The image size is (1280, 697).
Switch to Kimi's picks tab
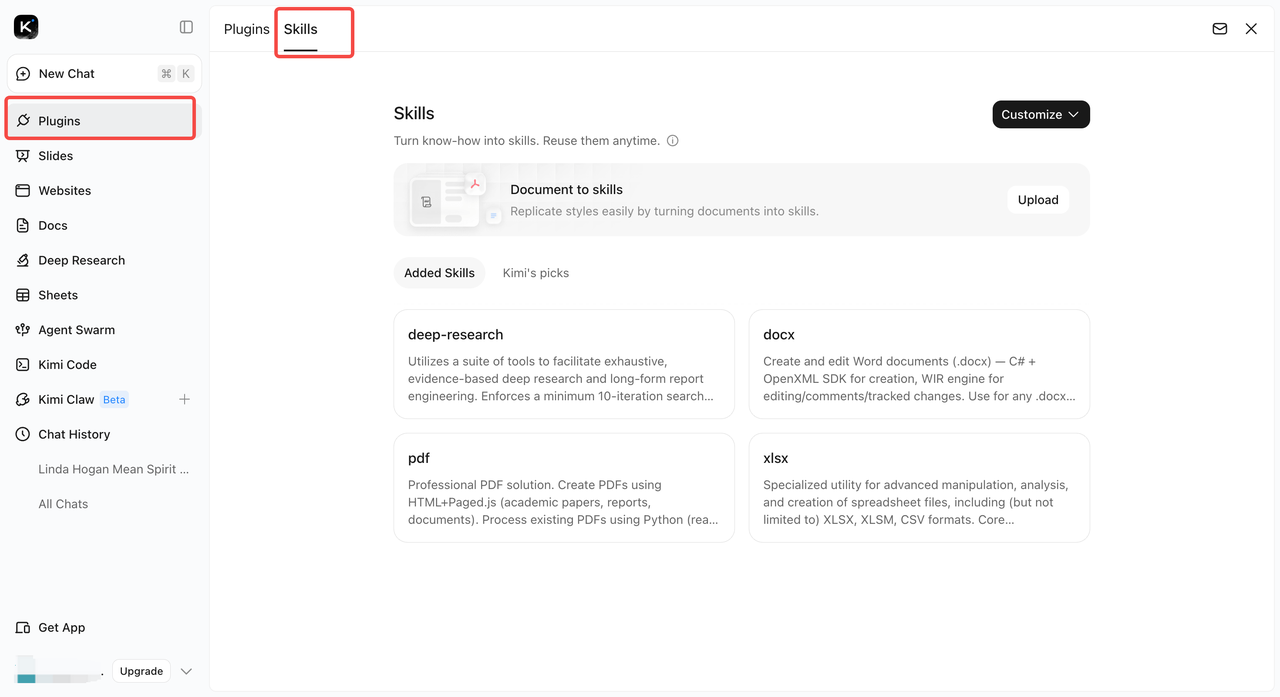(536, 273)
